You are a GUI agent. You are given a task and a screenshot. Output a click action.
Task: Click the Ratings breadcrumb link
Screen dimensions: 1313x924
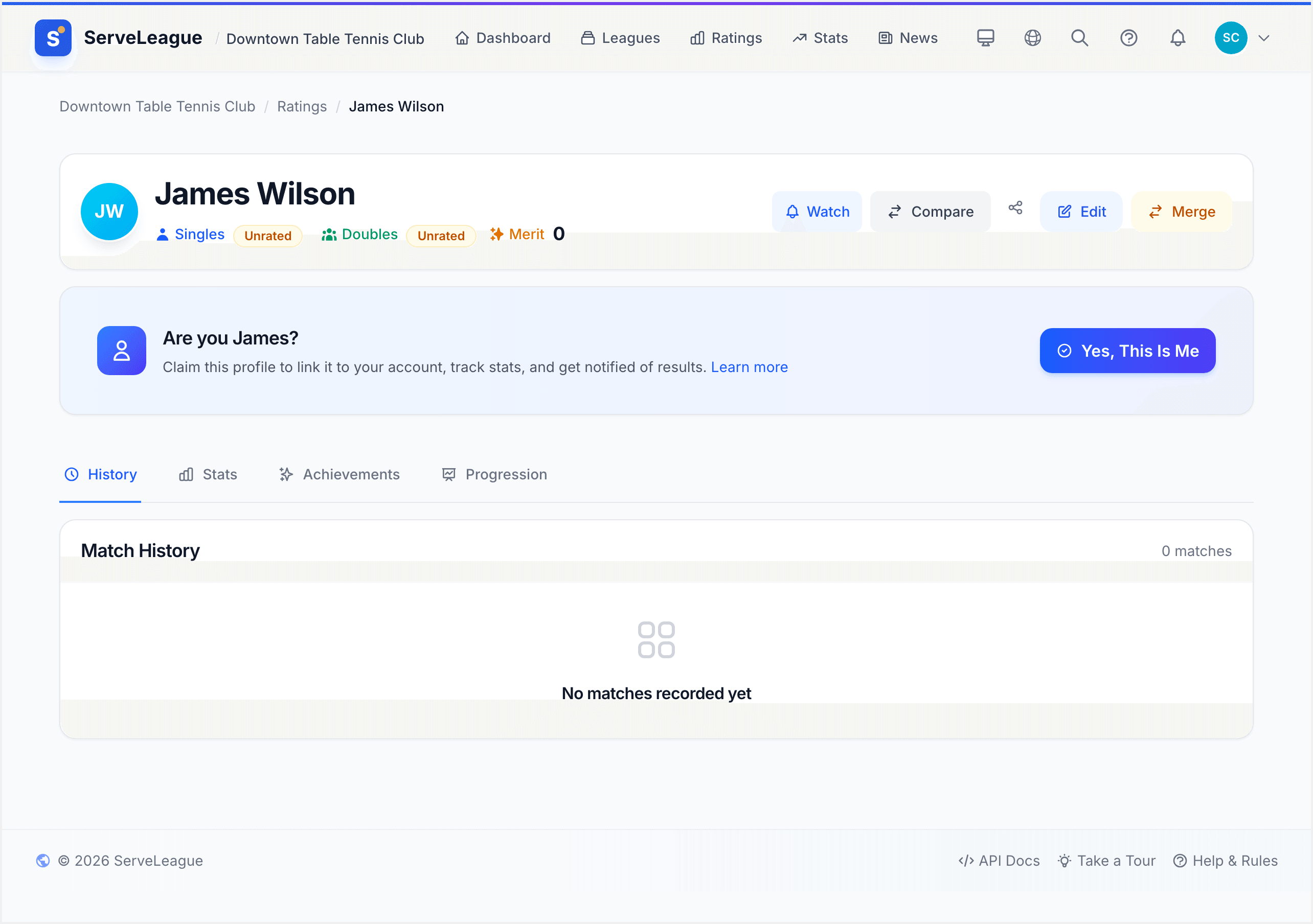302,106
